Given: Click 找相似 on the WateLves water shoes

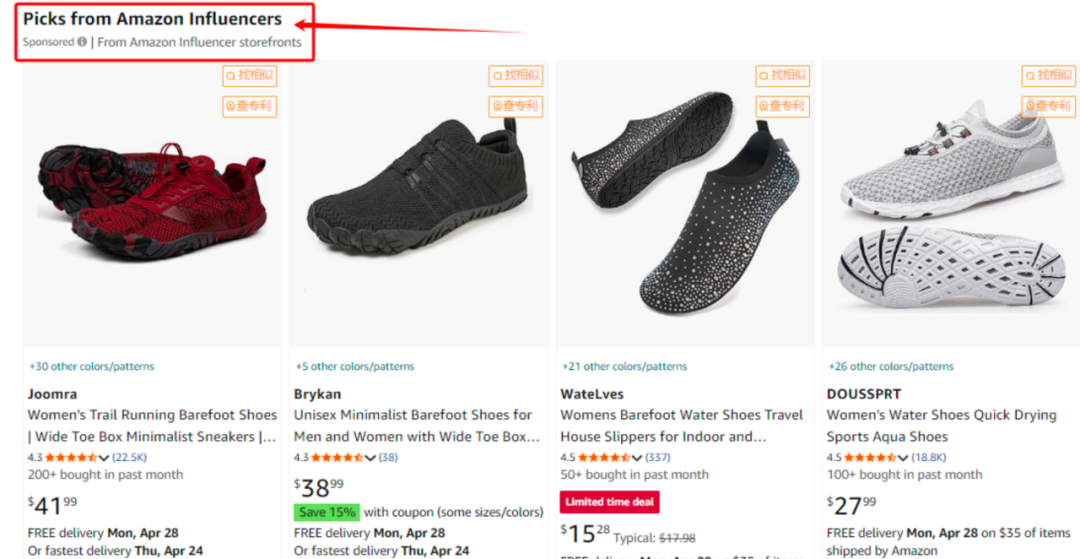Looking at the screenshot, I should coord(782,75).
